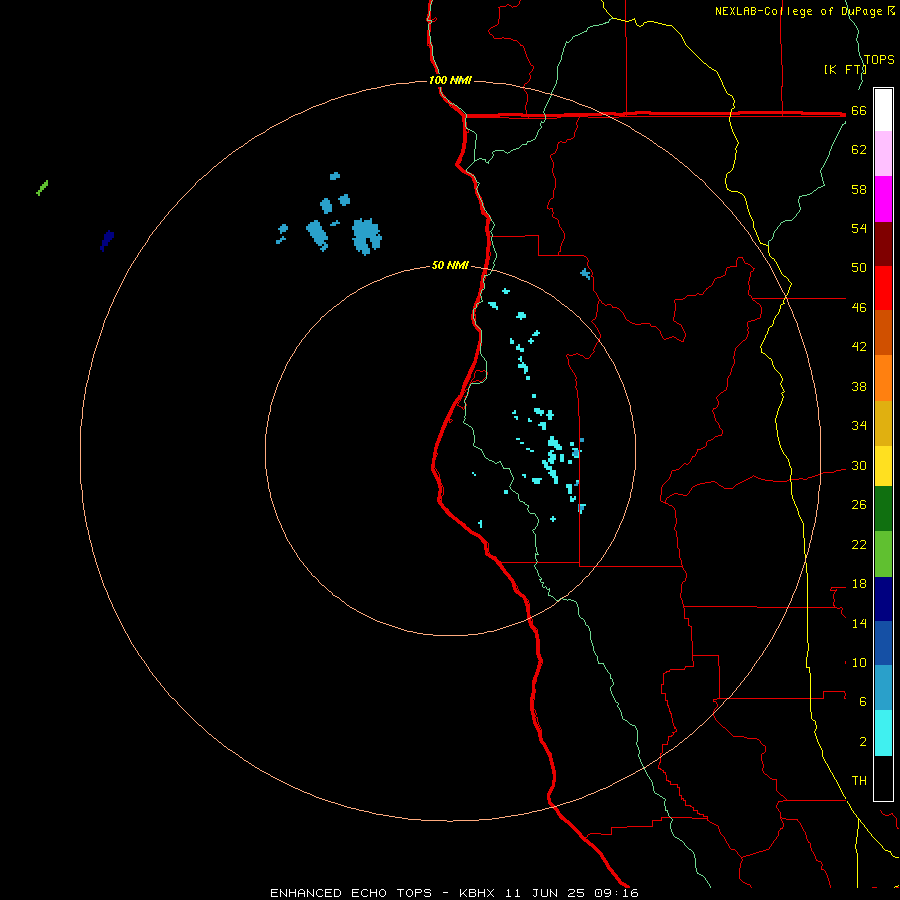Click the '66' scale value label
The width and height of the screenshot is (900, 900).
pos(859,111)
